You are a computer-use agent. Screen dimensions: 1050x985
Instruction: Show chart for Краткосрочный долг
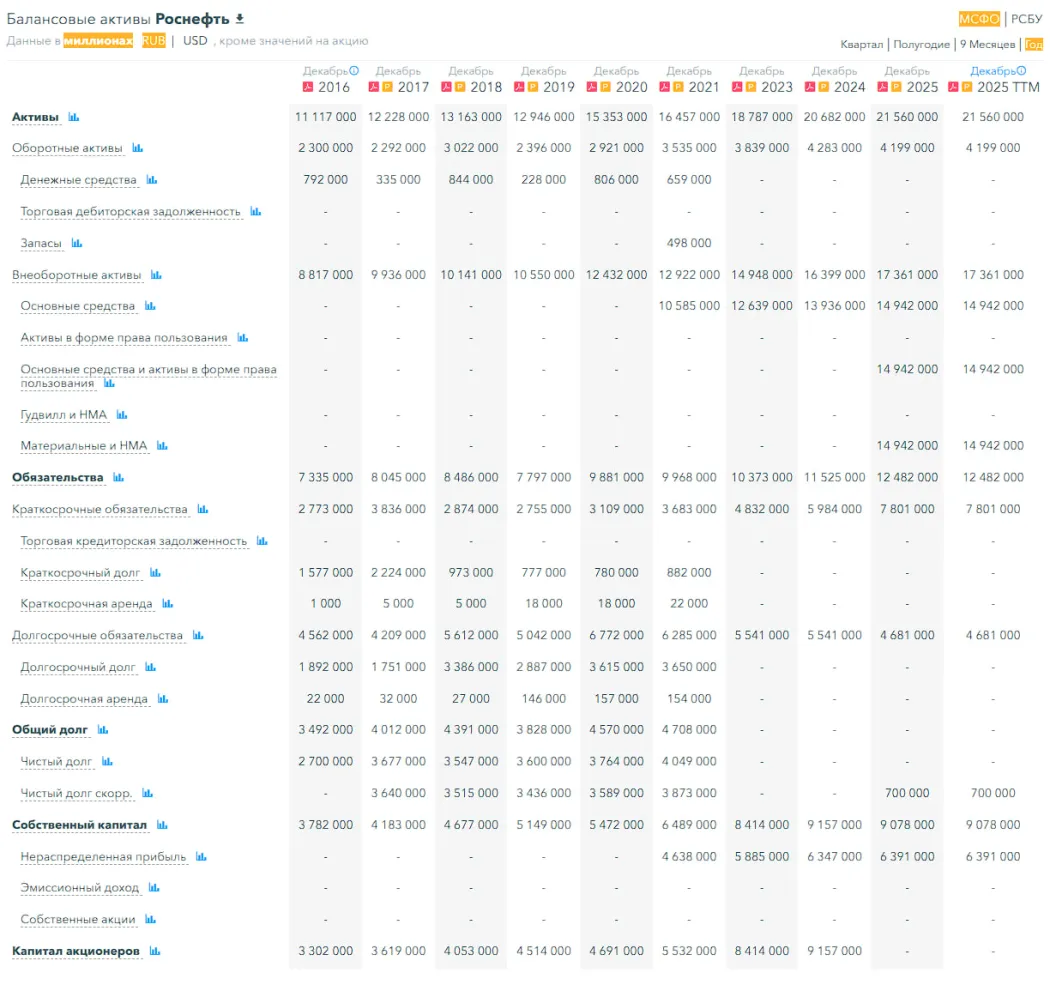coord(155,573)
